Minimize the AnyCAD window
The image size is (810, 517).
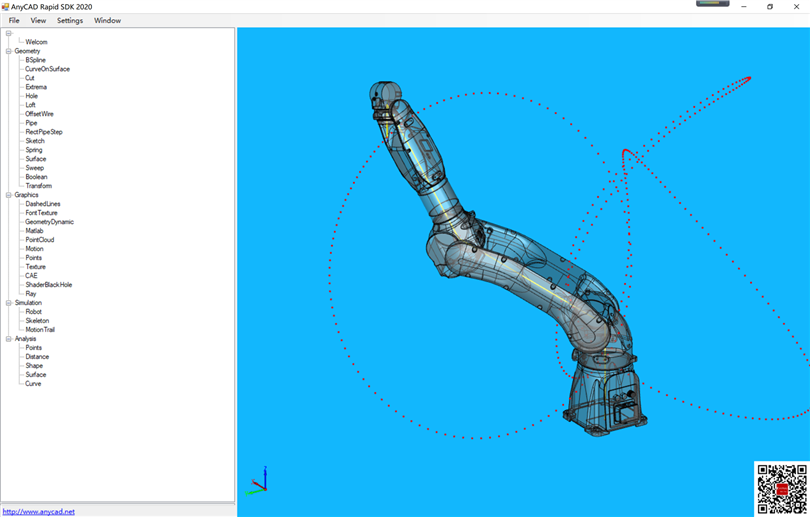pos(744,7)
